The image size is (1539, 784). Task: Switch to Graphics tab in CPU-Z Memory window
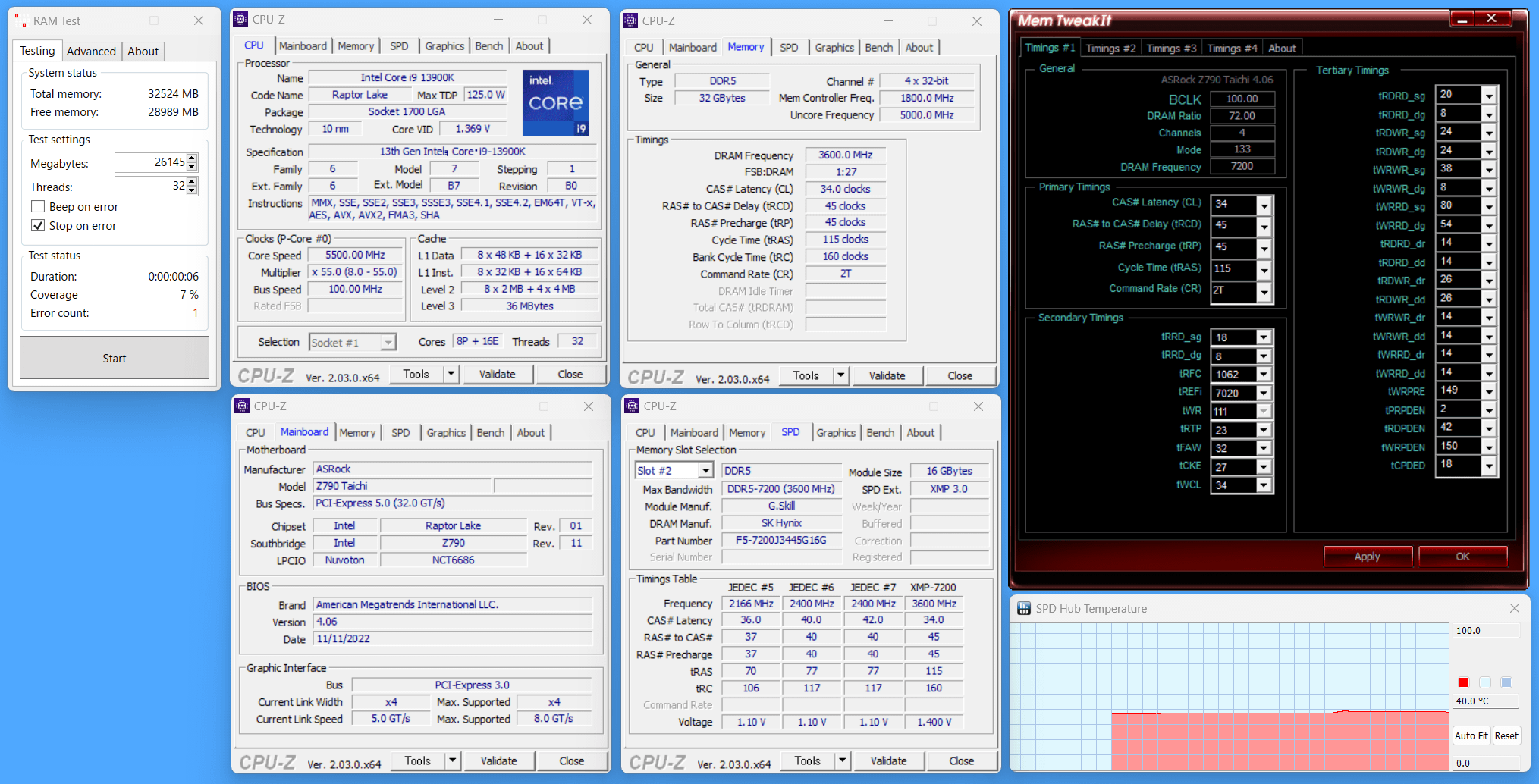pos(834,47)
